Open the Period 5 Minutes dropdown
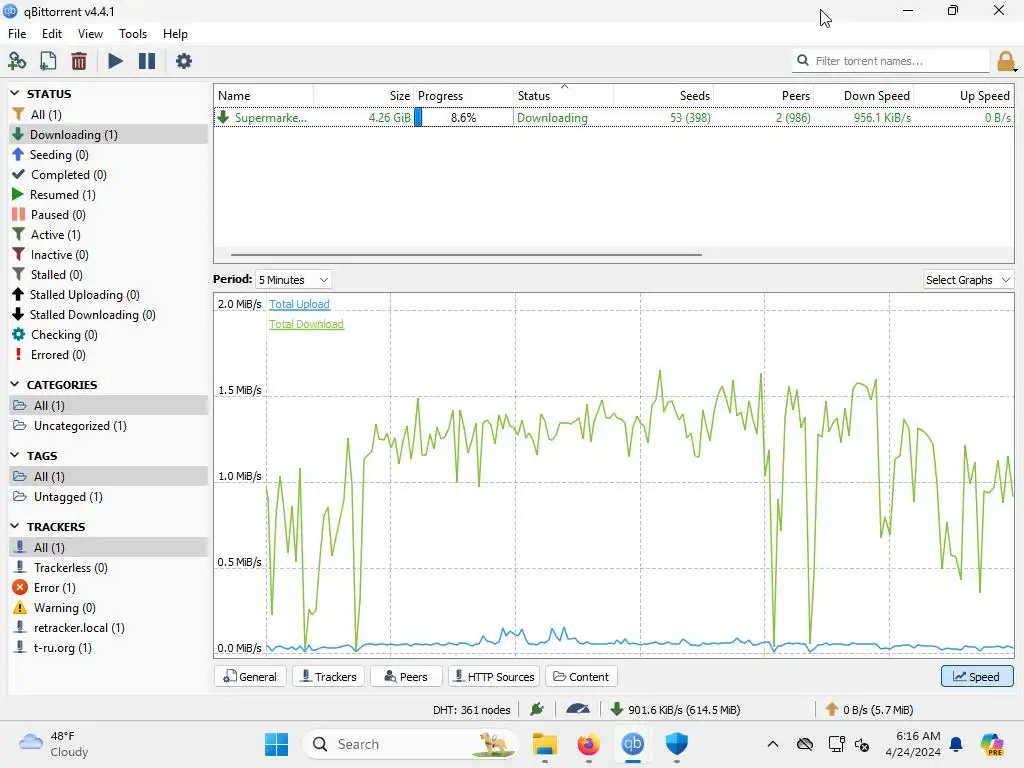The height and width of the screenshot is (768, 1024). click(x=293, y=280)
